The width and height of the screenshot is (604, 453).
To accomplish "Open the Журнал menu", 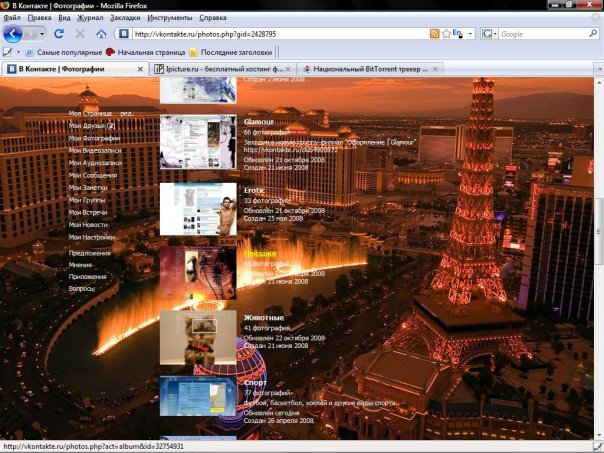I will click(x=90, y=18).
